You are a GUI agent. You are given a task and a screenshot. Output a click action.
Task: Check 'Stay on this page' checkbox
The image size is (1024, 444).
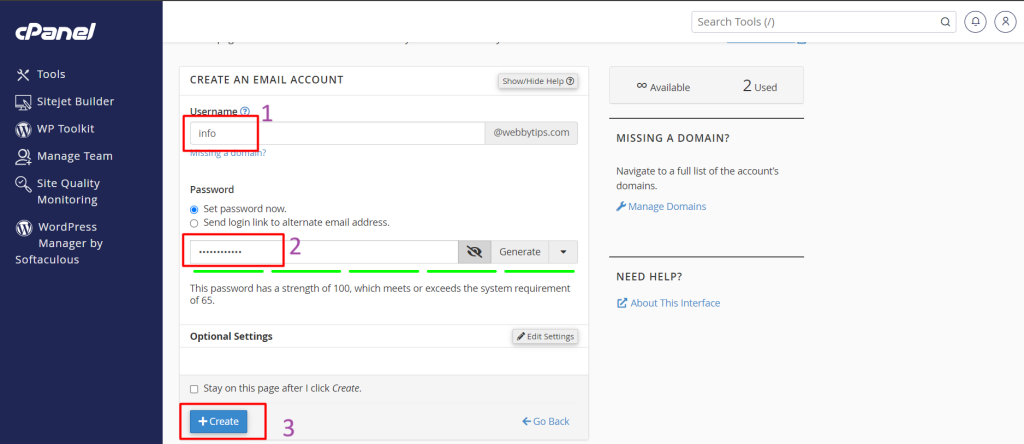pos(194,388)
